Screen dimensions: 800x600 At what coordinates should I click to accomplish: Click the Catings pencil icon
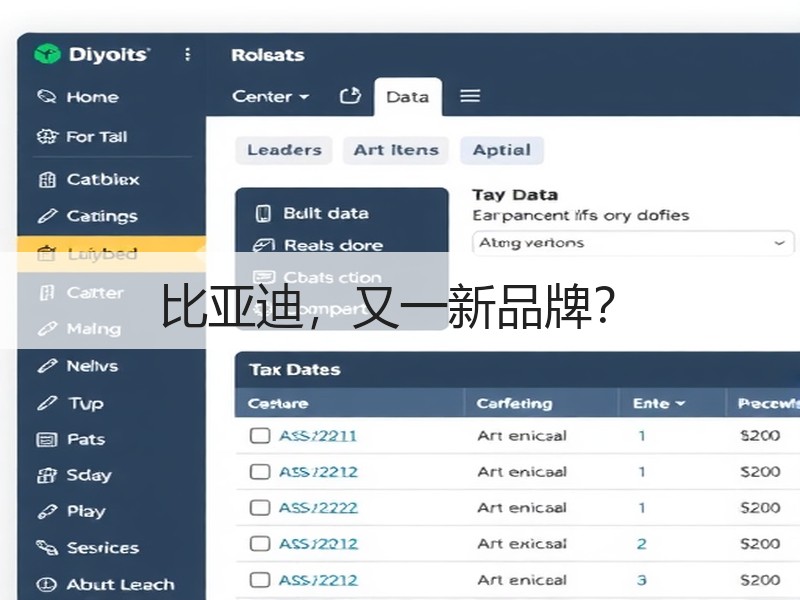47,216
